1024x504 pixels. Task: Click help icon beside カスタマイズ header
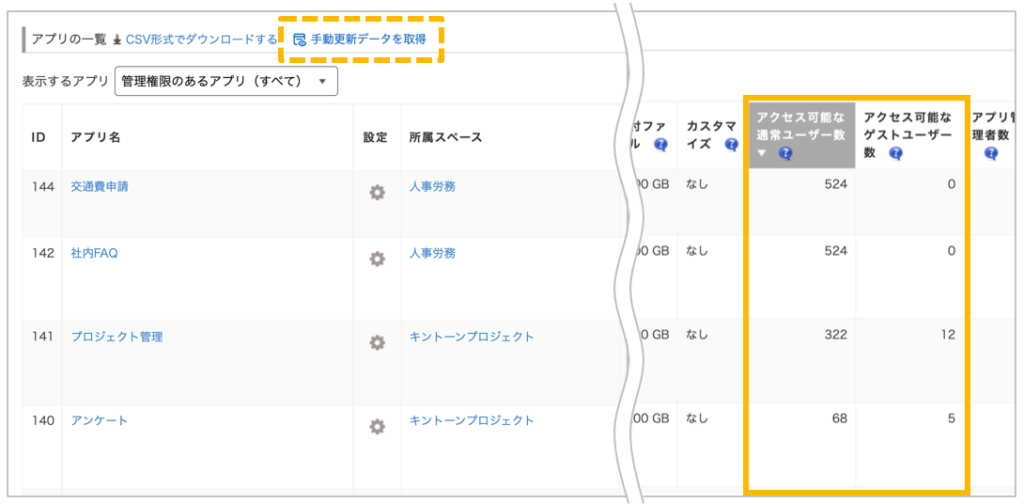(x=730, y=144)
